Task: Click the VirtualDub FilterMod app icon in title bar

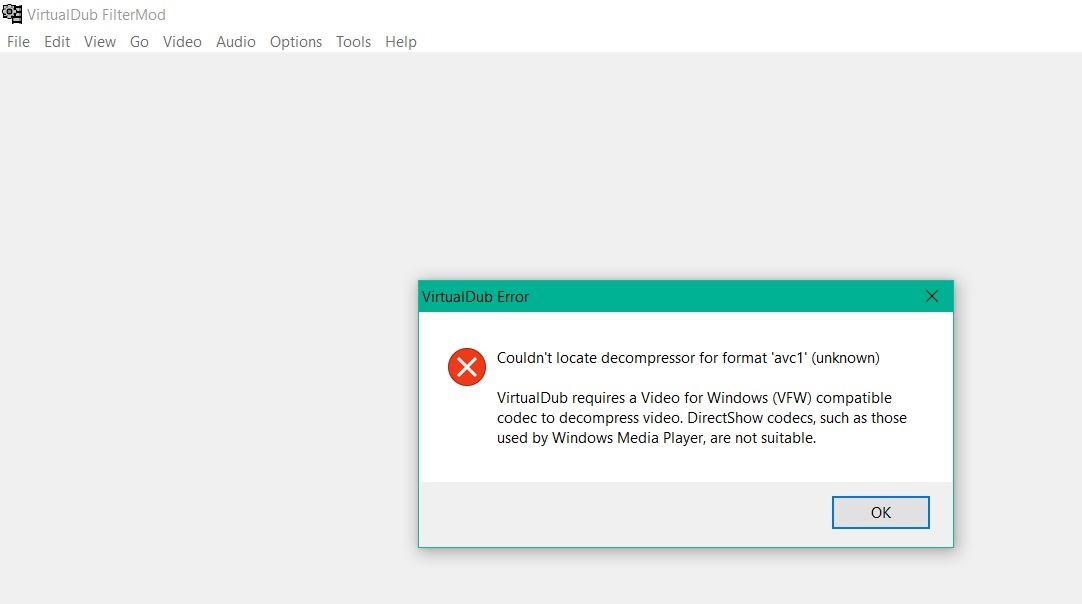Action: click(x=12, y=14)
